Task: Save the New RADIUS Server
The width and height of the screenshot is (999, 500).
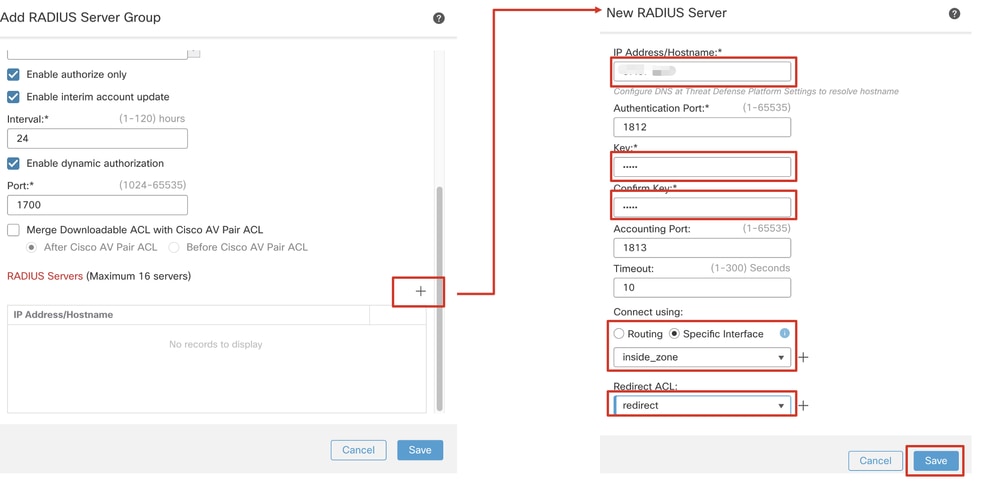Action: (936, 461)
